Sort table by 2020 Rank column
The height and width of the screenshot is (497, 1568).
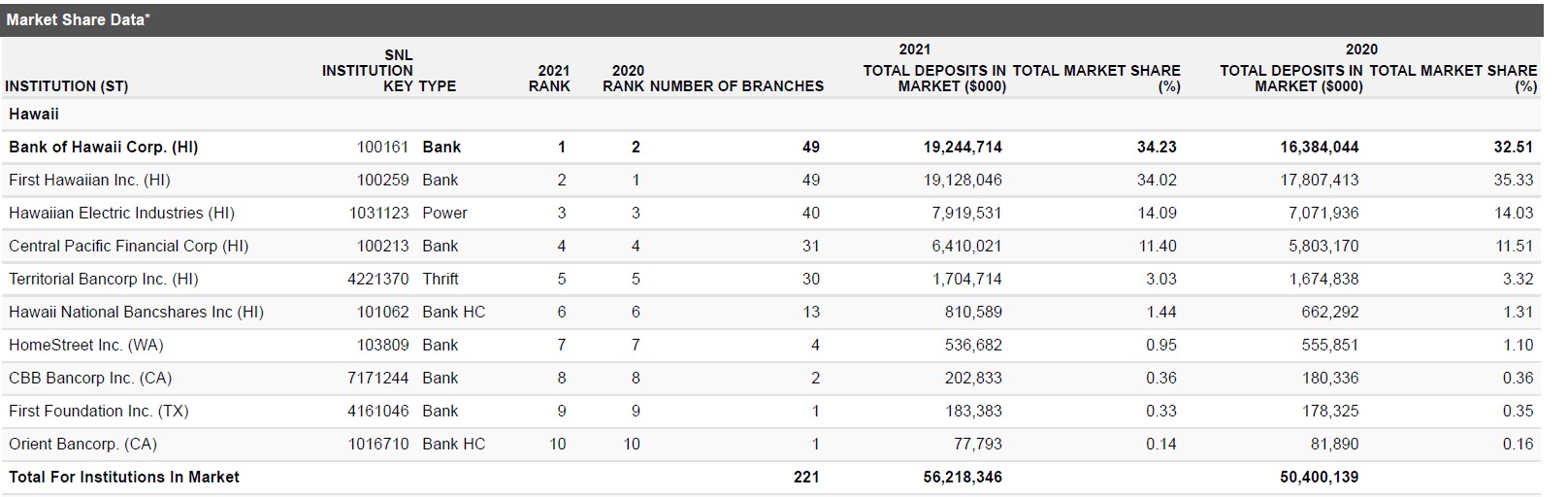click(x=623, y=79)
